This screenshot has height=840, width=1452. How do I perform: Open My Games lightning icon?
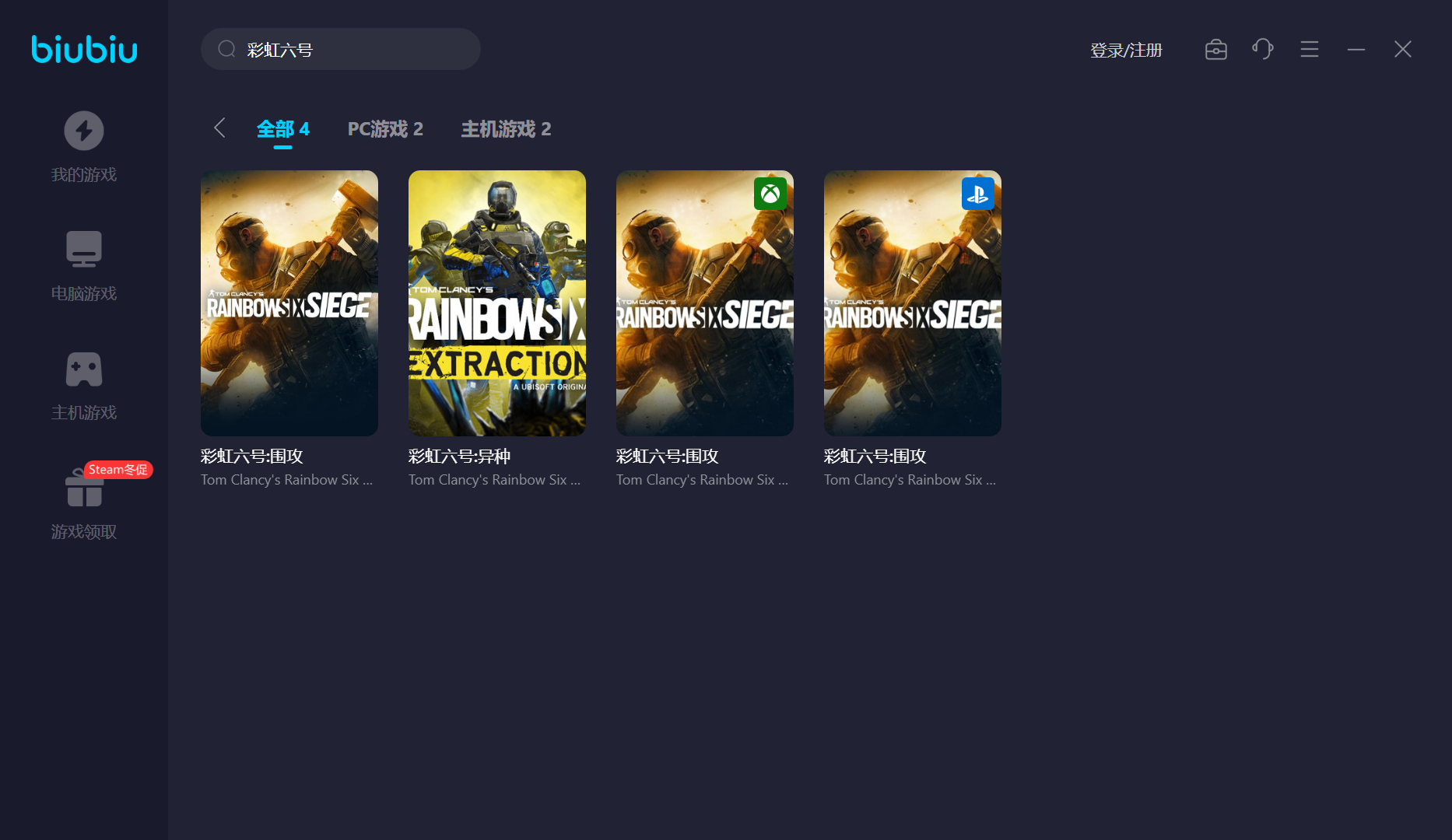[84, 131]
